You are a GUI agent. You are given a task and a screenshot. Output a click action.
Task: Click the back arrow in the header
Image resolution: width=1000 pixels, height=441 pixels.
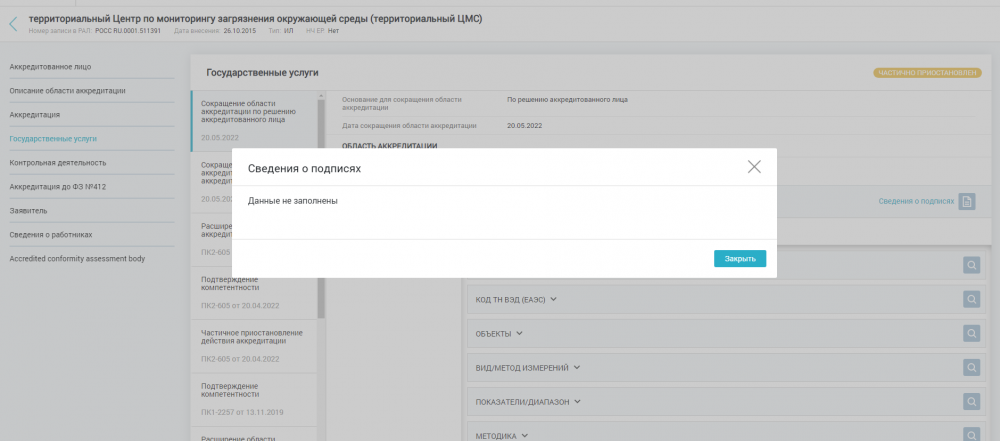click(13, 23)
